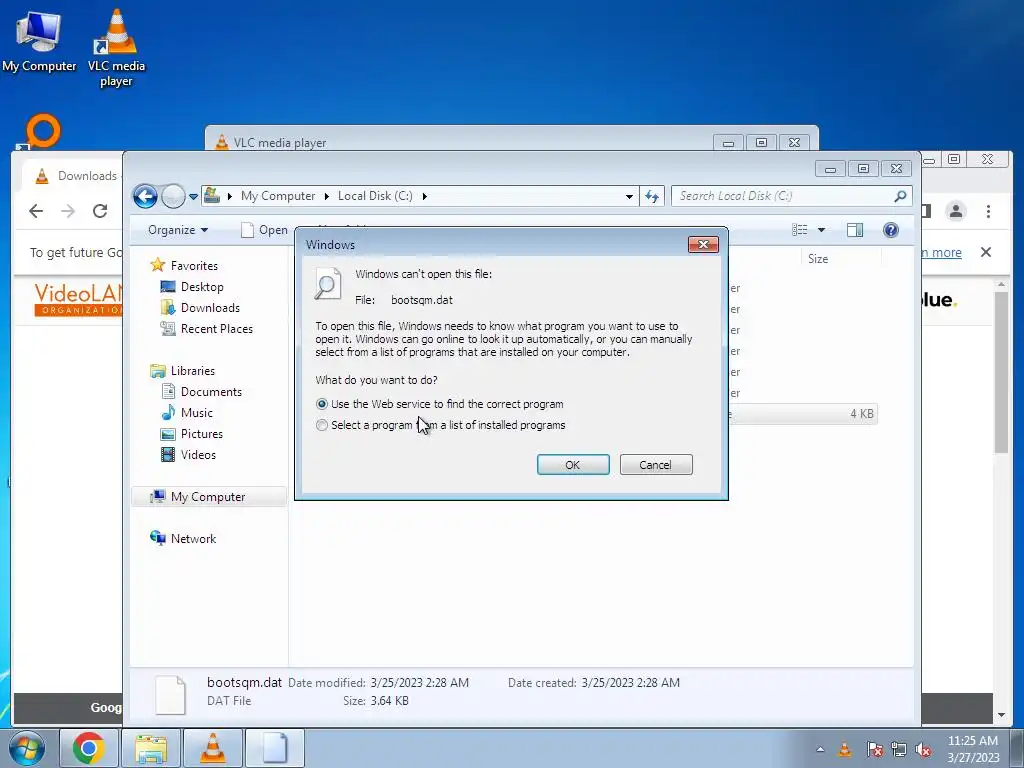Show hidden tray icons arrow
1024x768 pixels.
point(820,750)
